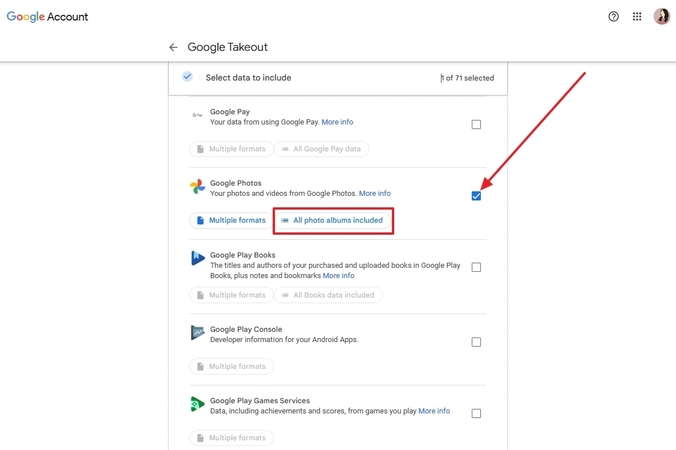The height and width of the screenshot is (450, 676).
Task: Click the Google Account logo
Action: (x=47, y=17)
